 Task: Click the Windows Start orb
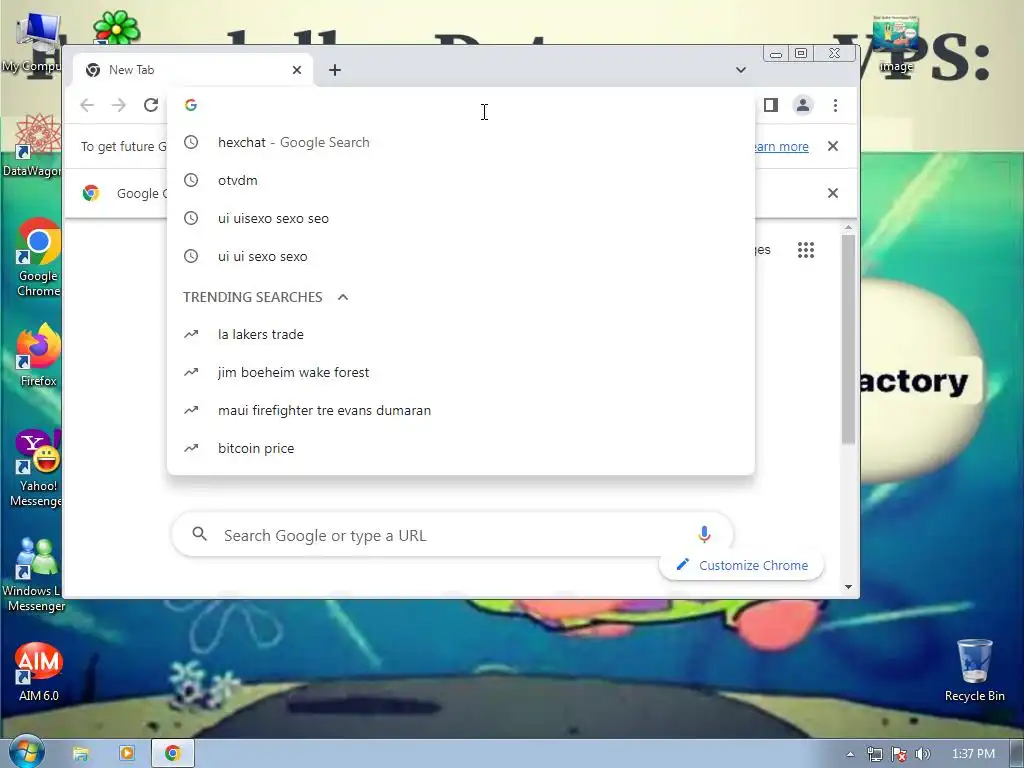point(25,752)
